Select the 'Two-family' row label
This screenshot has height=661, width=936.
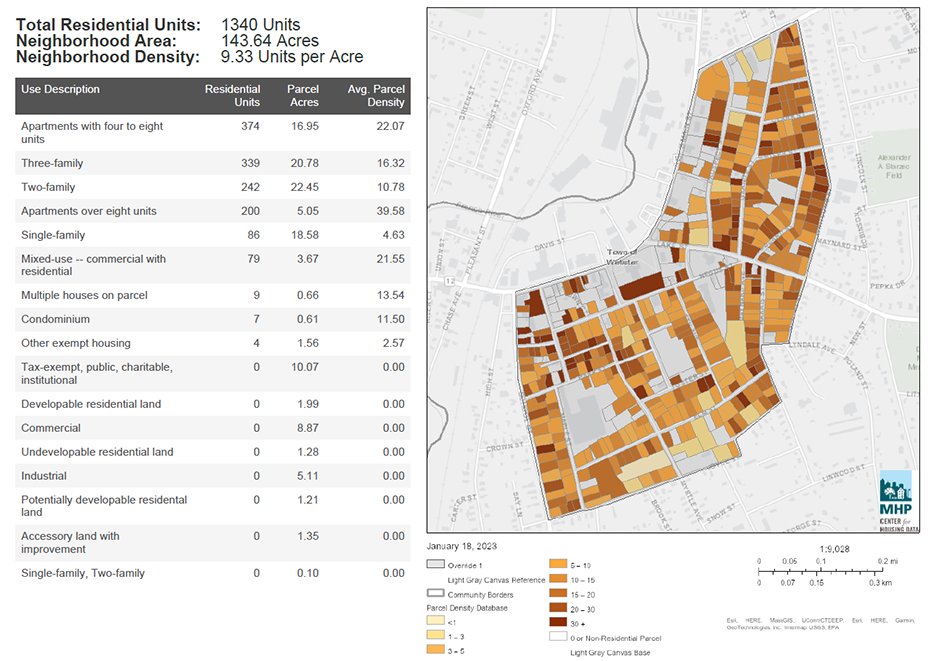coord(48,187)
